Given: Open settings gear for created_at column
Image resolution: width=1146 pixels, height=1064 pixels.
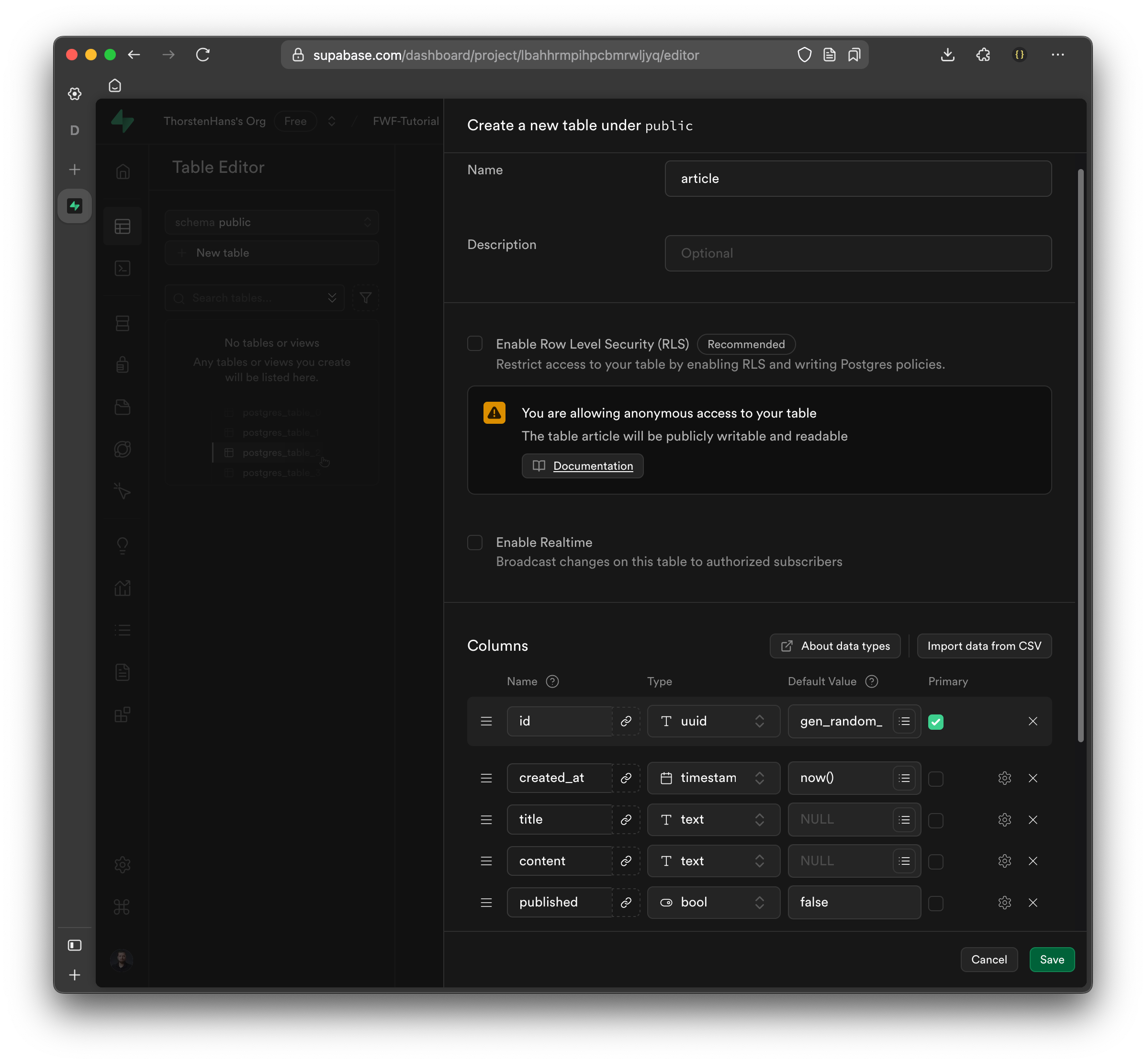Looking at the screenshot, I should coord(1004,778).
